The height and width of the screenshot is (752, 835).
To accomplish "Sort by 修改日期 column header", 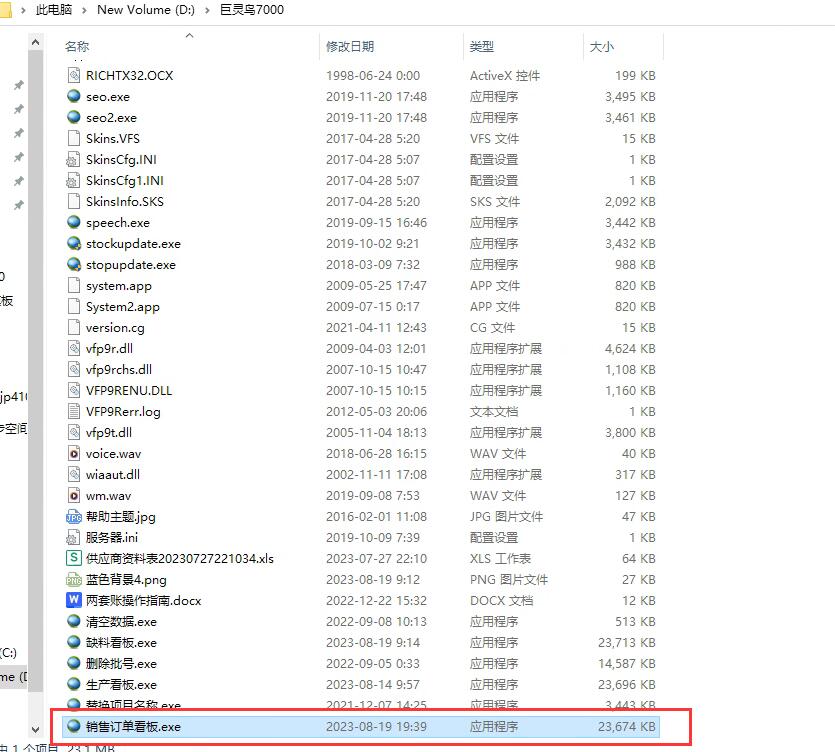I will click(x=350, y=47).
